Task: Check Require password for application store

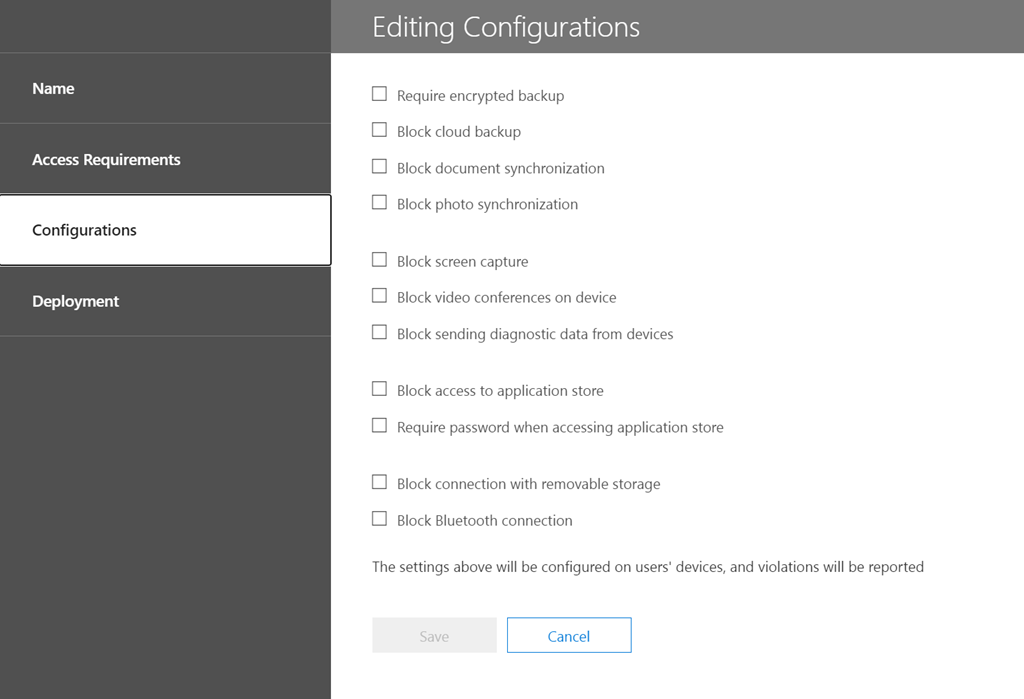Action: point(379,426)
